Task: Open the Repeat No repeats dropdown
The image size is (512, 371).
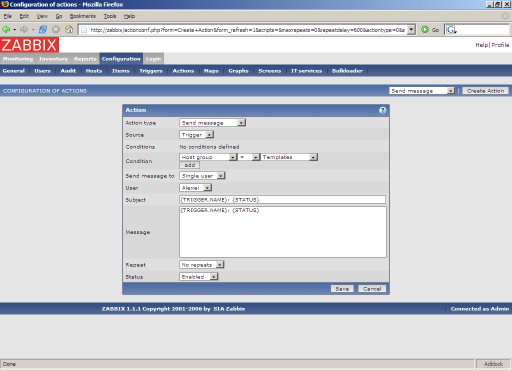Action: (x=201, y=265)
